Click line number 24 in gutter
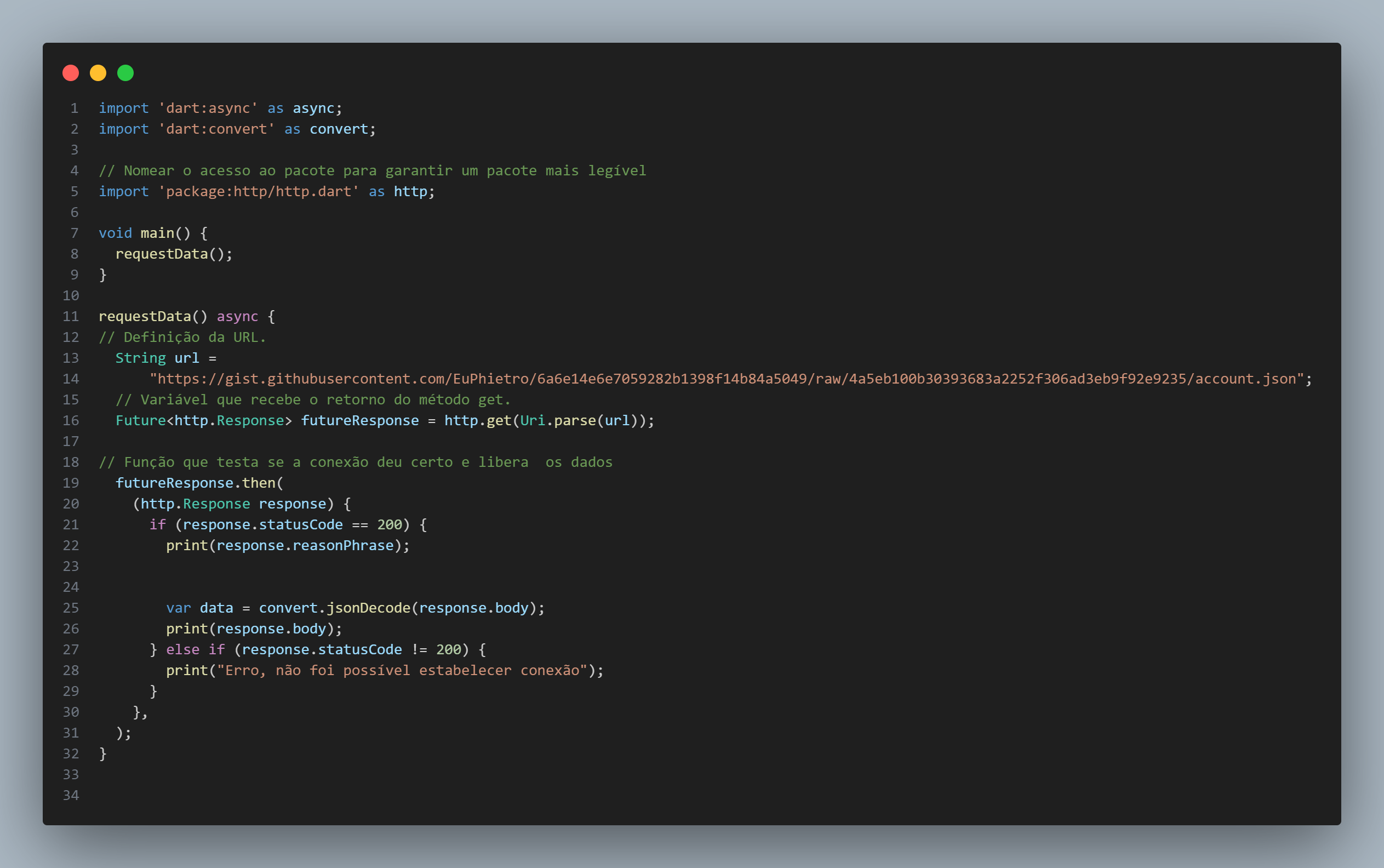 tap(71, 587)
